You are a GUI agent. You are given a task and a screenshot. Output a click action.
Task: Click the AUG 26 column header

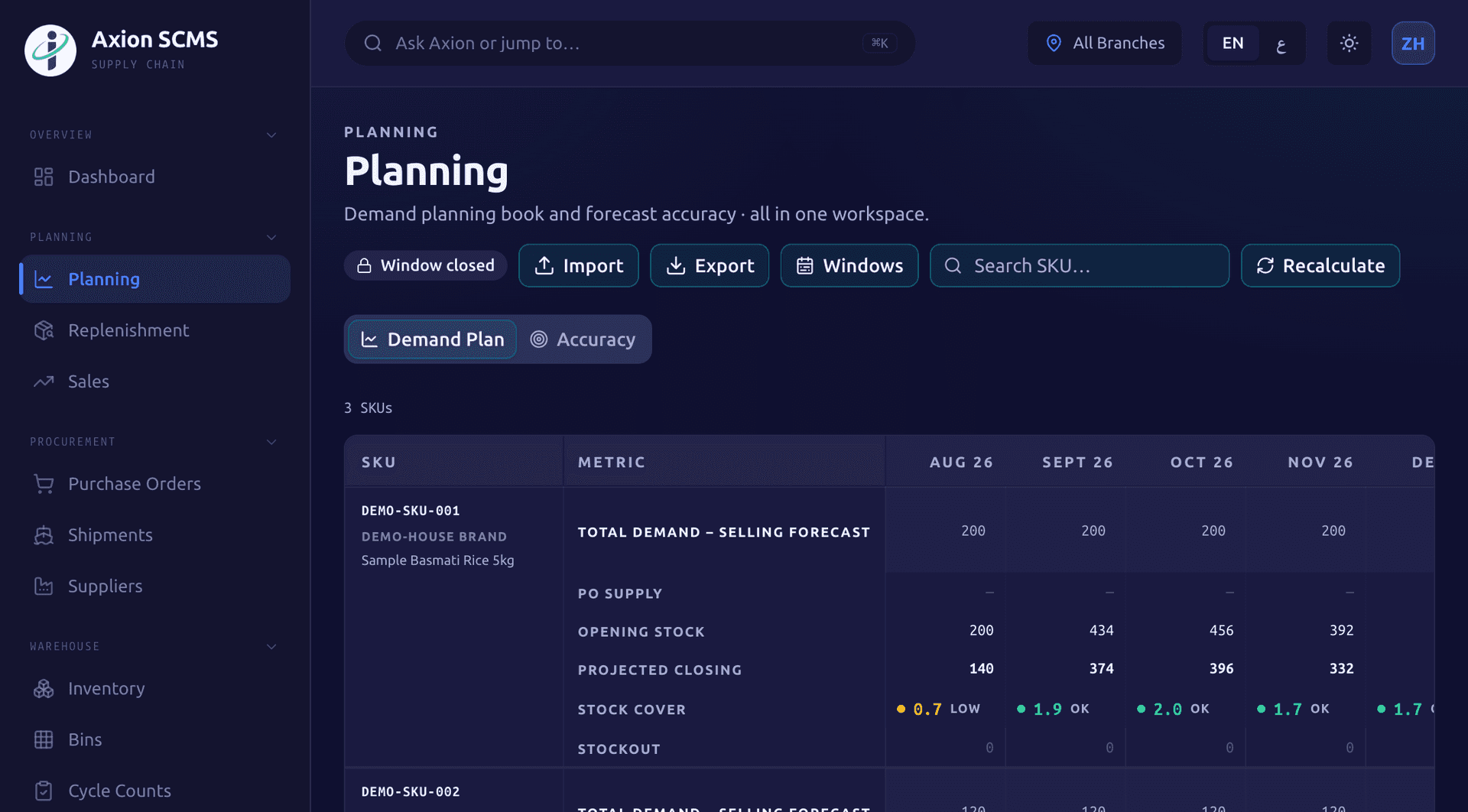(x=961, y=463)
